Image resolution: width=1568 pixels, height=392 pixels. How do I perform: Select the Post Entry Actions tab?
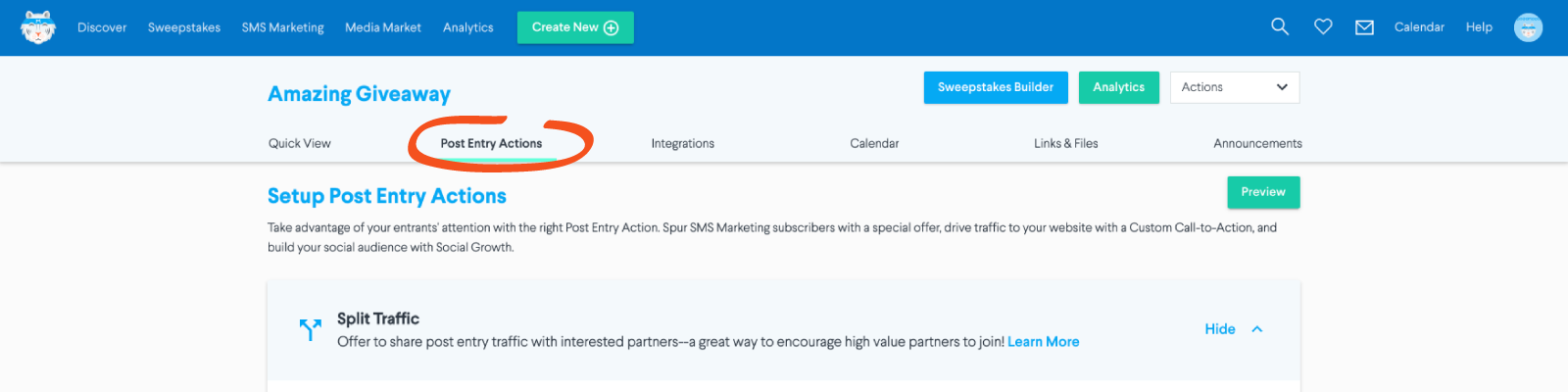point(491,143)
